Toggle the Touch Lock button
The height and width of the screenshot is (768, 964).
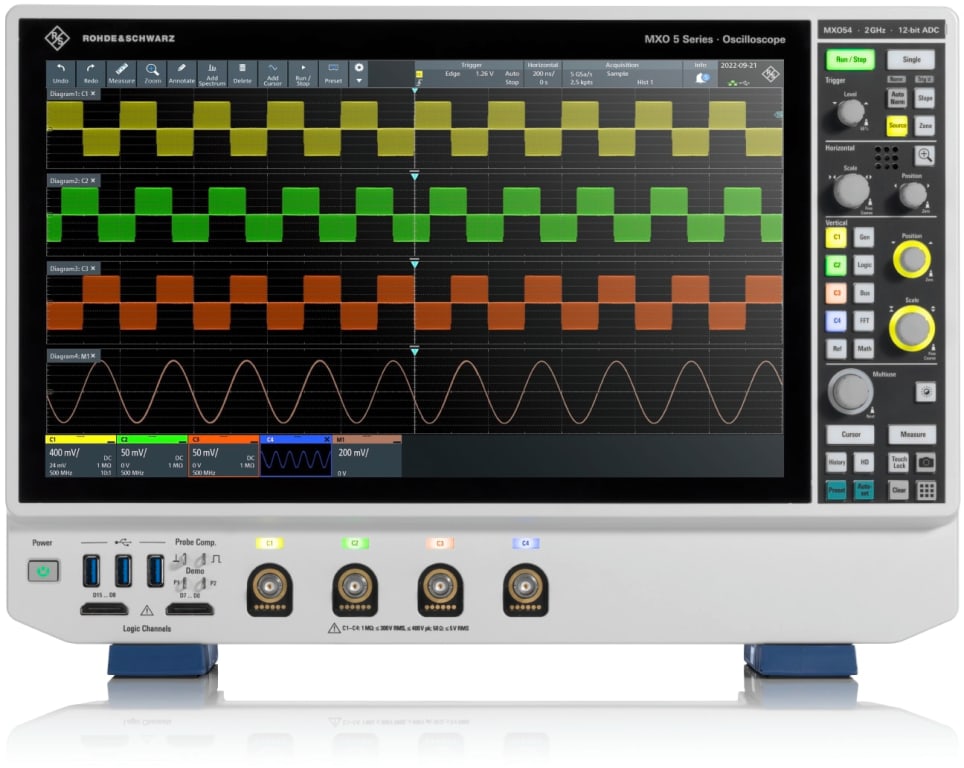click(899, 462)
